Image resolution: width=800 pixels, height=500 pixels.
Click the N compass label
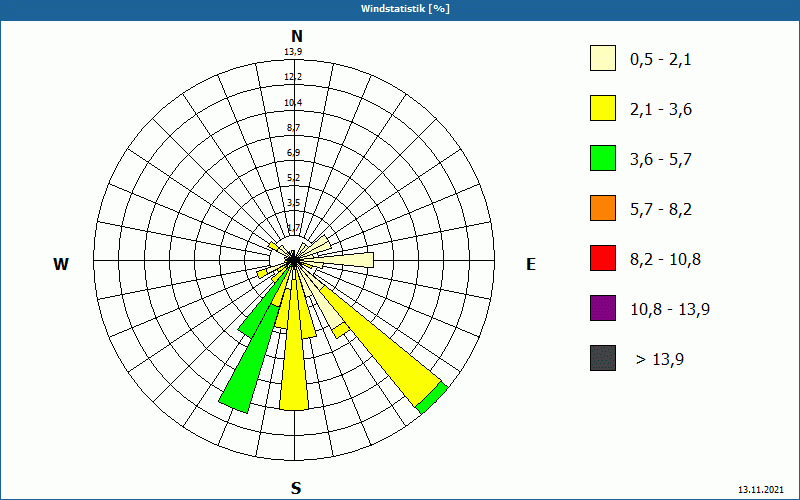297,36
